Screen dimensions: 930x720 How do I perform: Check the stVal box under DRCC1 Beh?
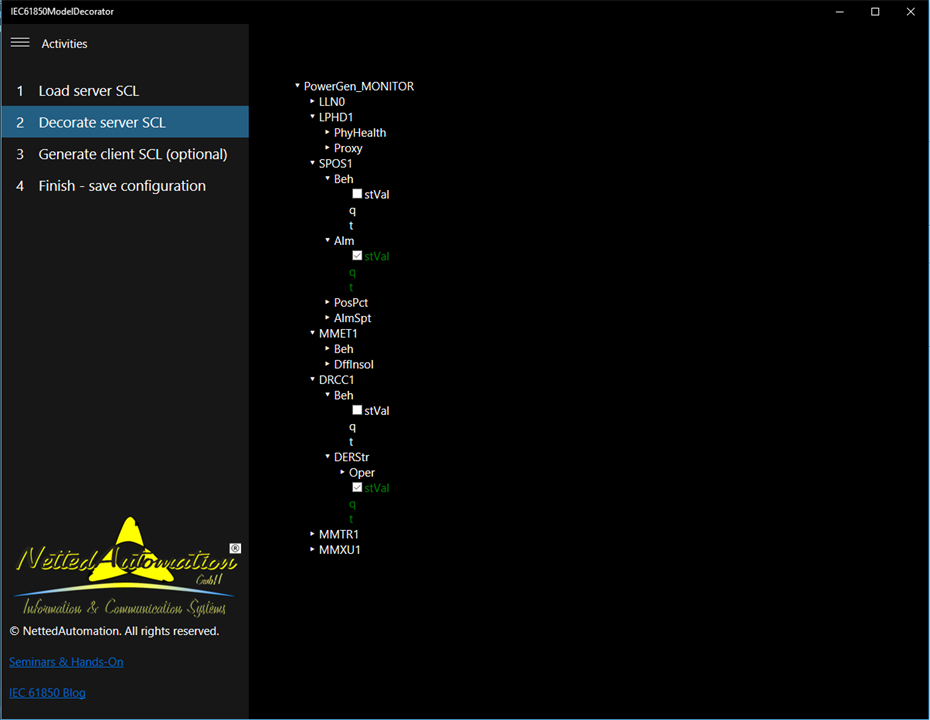click(x=357, y=410)
